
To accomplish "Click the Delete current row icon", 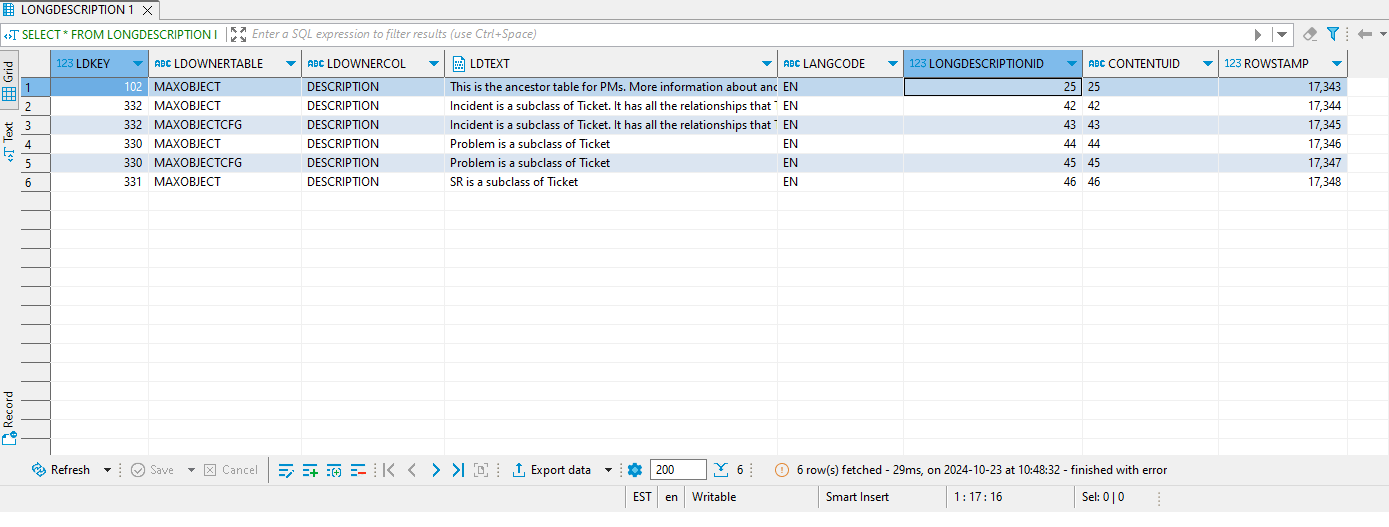I will pos(358,470).
